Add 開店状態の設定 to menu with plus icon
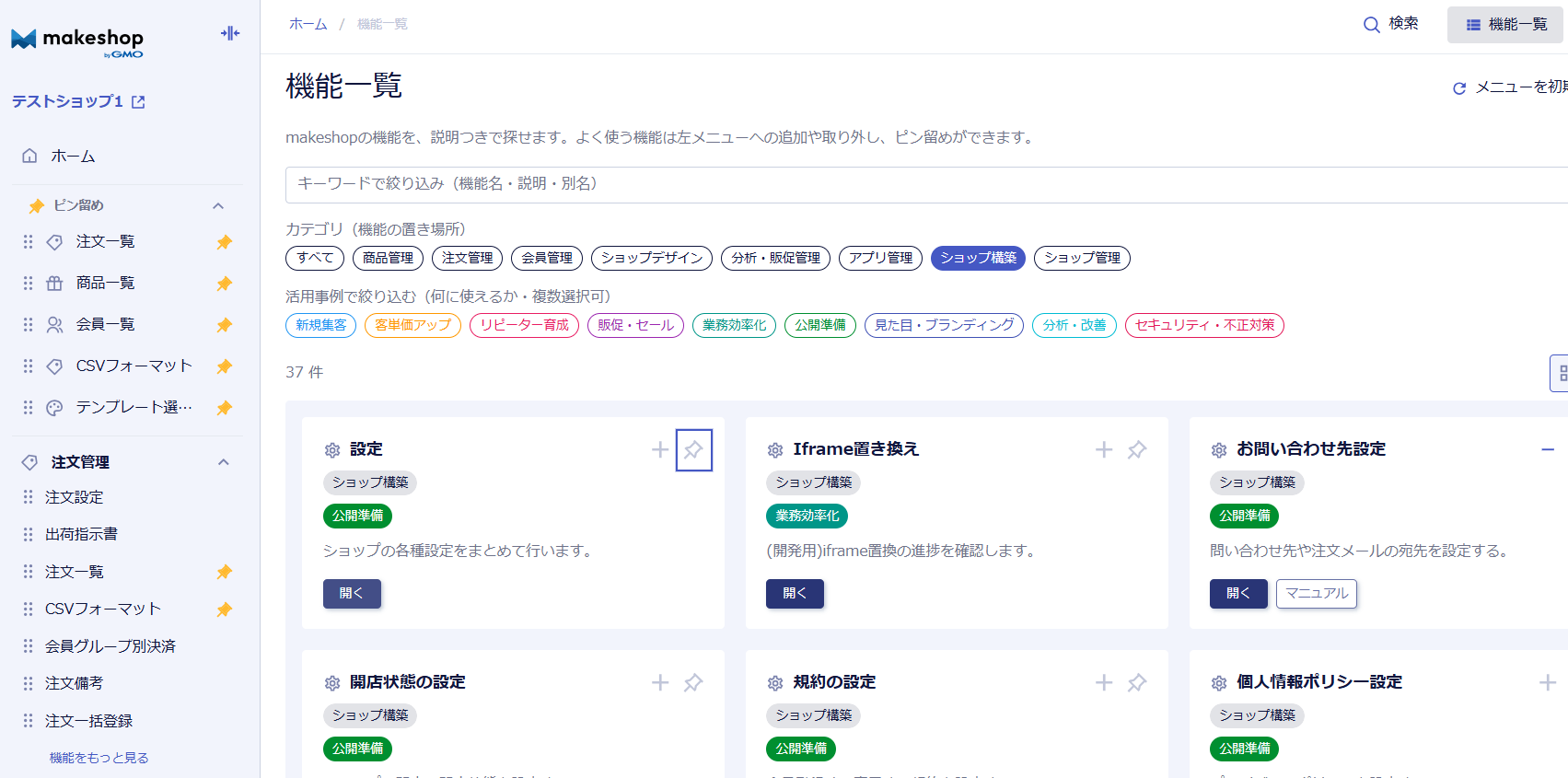Viewport: 1568px width, 778px height. [x=660, y=682]
